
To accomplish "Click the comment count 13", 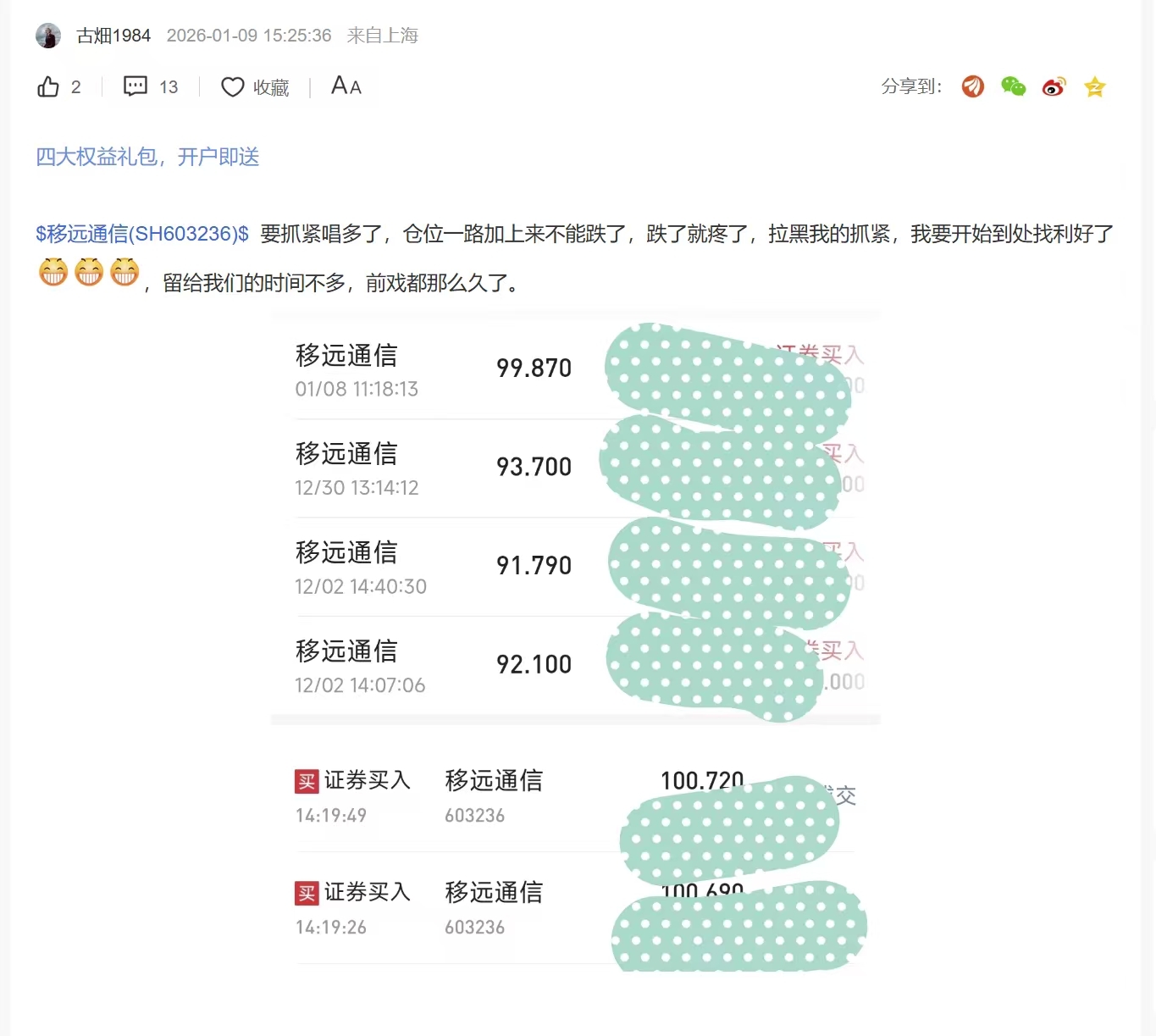I will (169, 87).
